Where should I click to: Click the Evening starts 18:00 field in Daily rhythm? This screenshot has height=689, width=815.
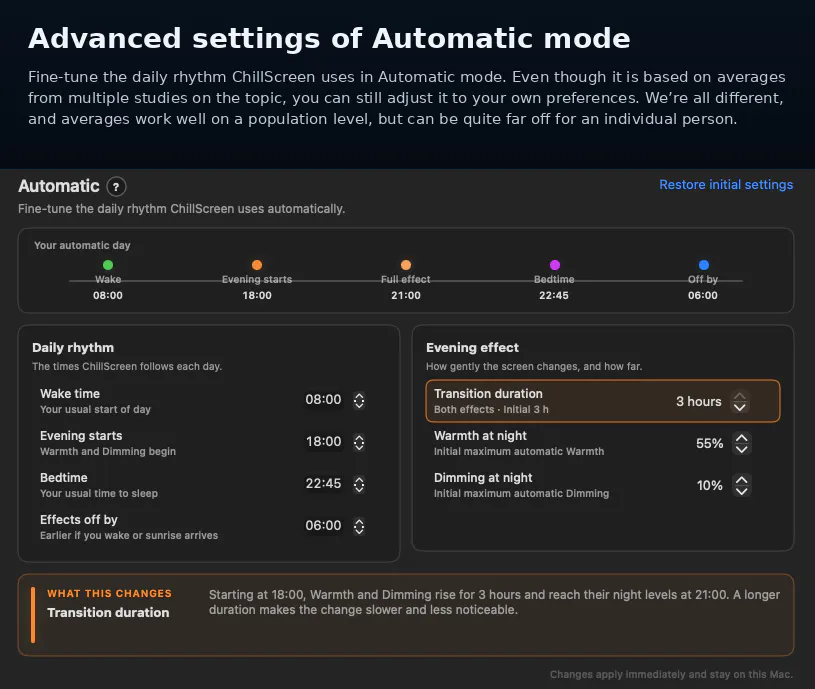click(323, 442)
